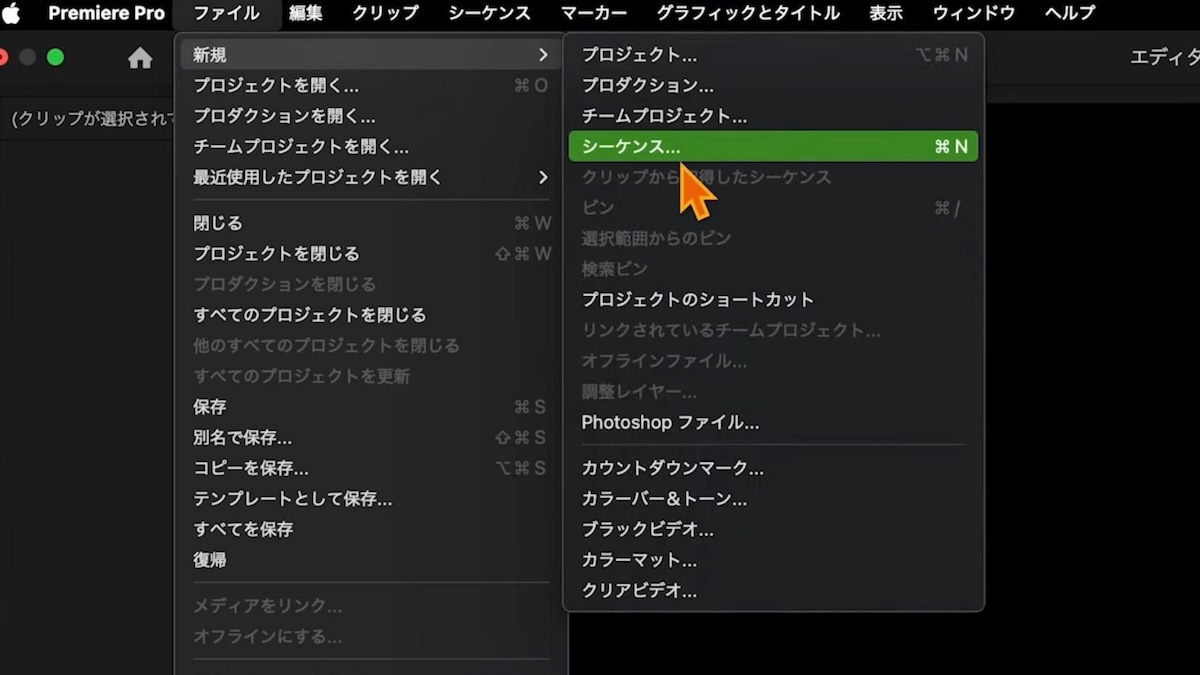Viewport: 1200px width, 675px height.
Task: Select 保存 menu item
Action: click(370, 407)
